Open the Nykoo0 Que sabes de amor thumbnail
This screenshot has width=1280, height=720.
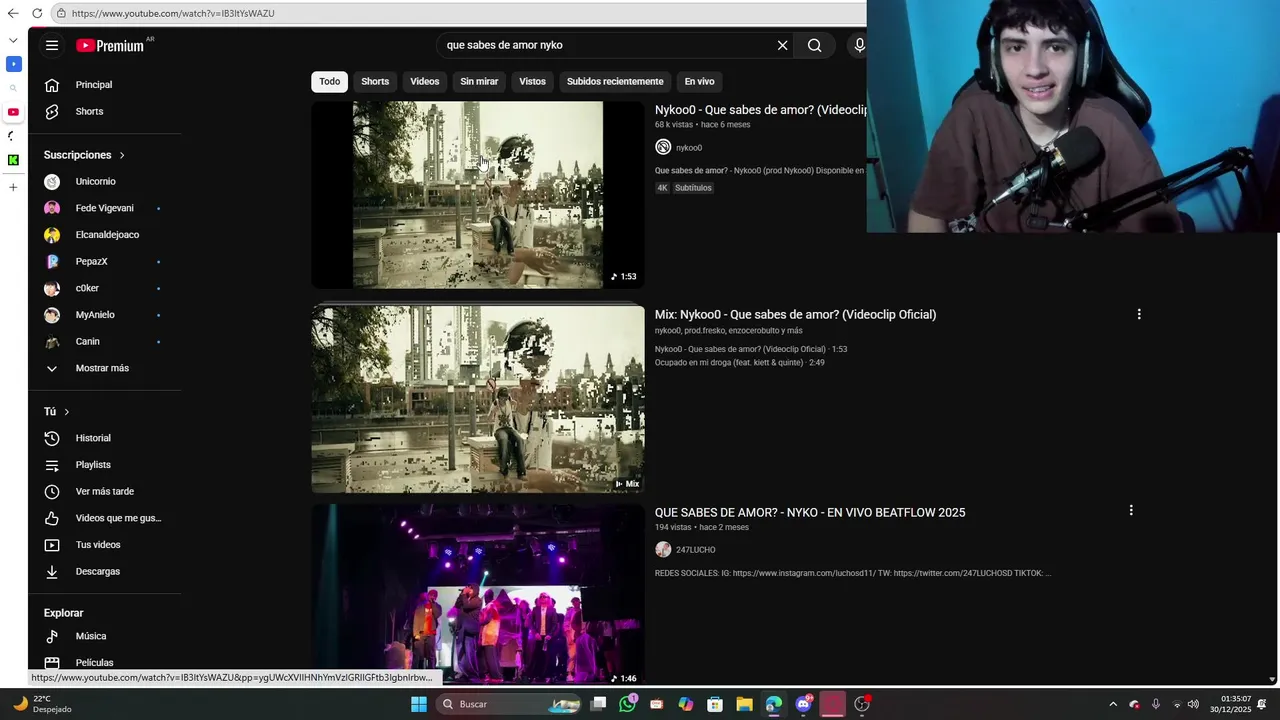[478, 195]
